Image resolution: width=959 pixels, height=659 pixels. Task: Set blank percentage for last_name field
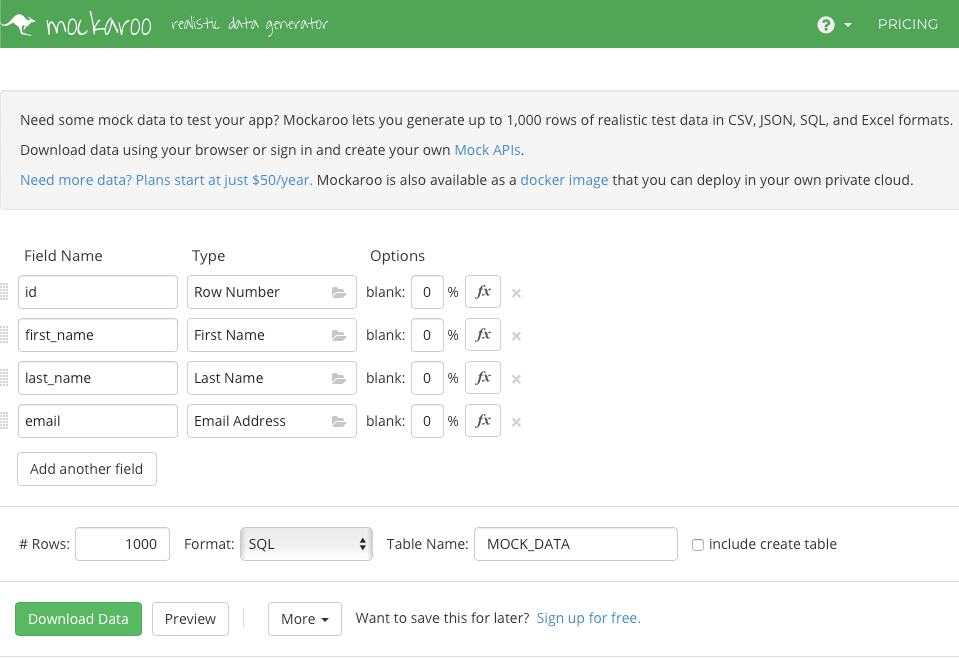427,378
